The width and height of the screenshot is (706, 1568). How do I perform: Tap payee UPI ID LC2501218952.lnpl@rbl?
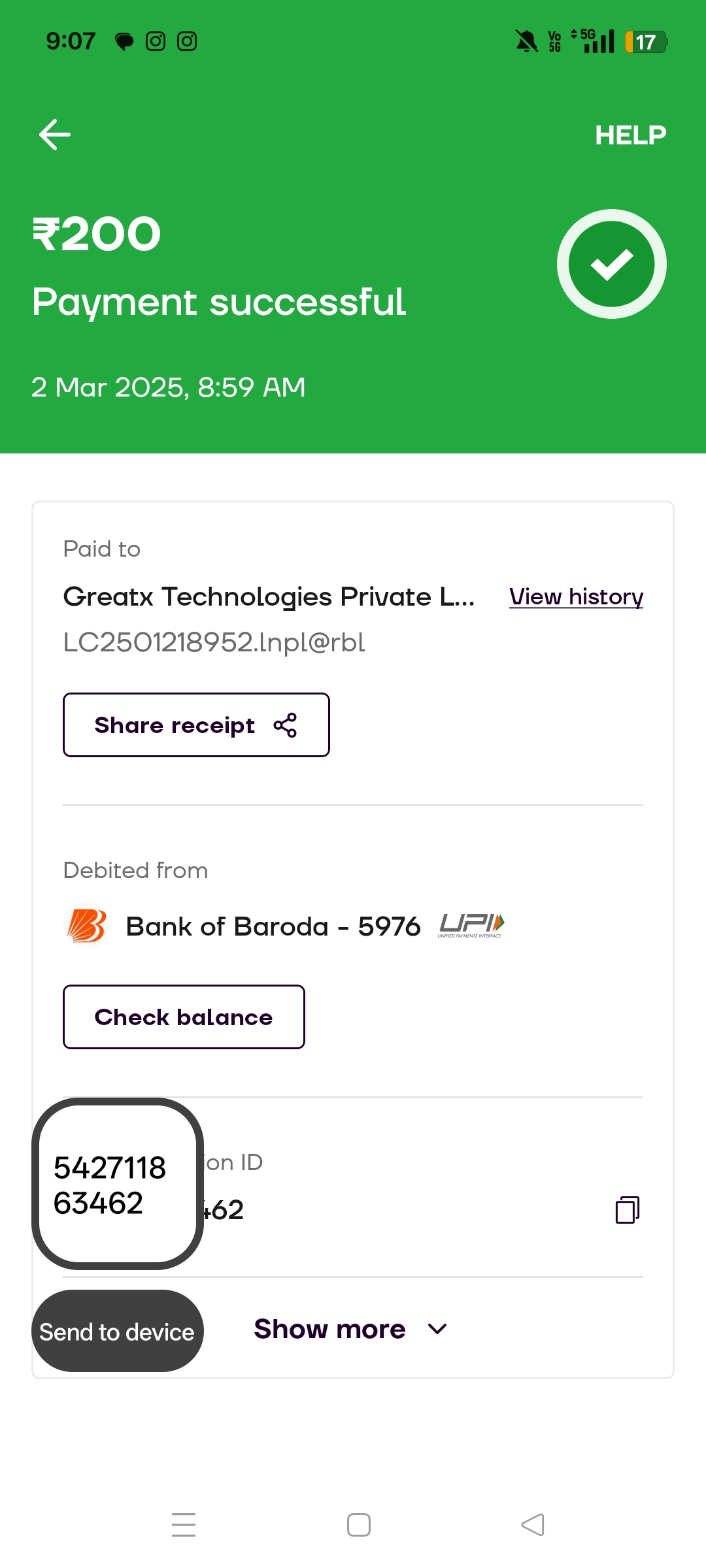[214, 642]
